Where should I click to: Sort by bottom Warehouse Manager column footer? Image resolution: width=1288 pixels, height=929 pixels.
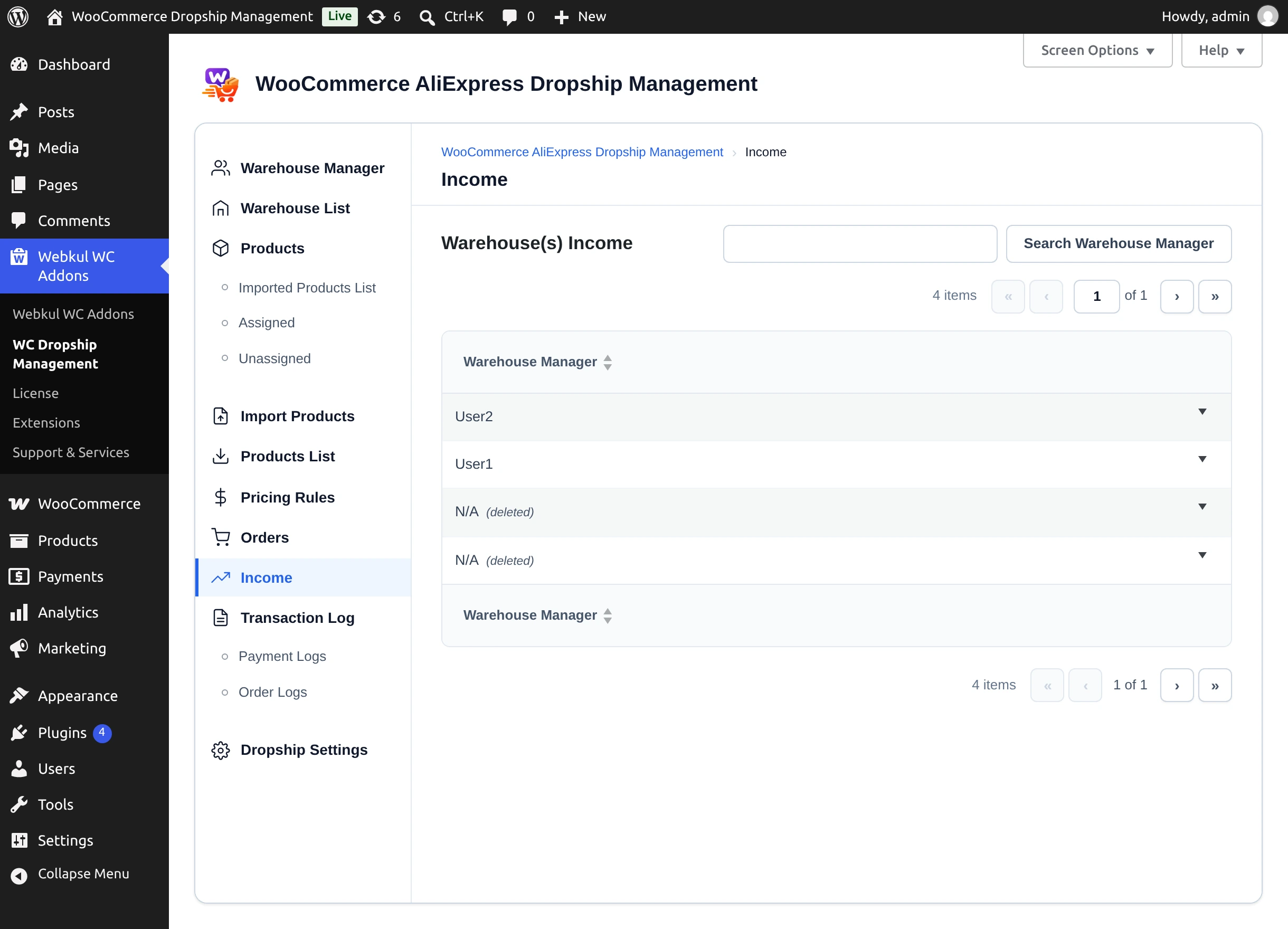(x=537, y=615)
